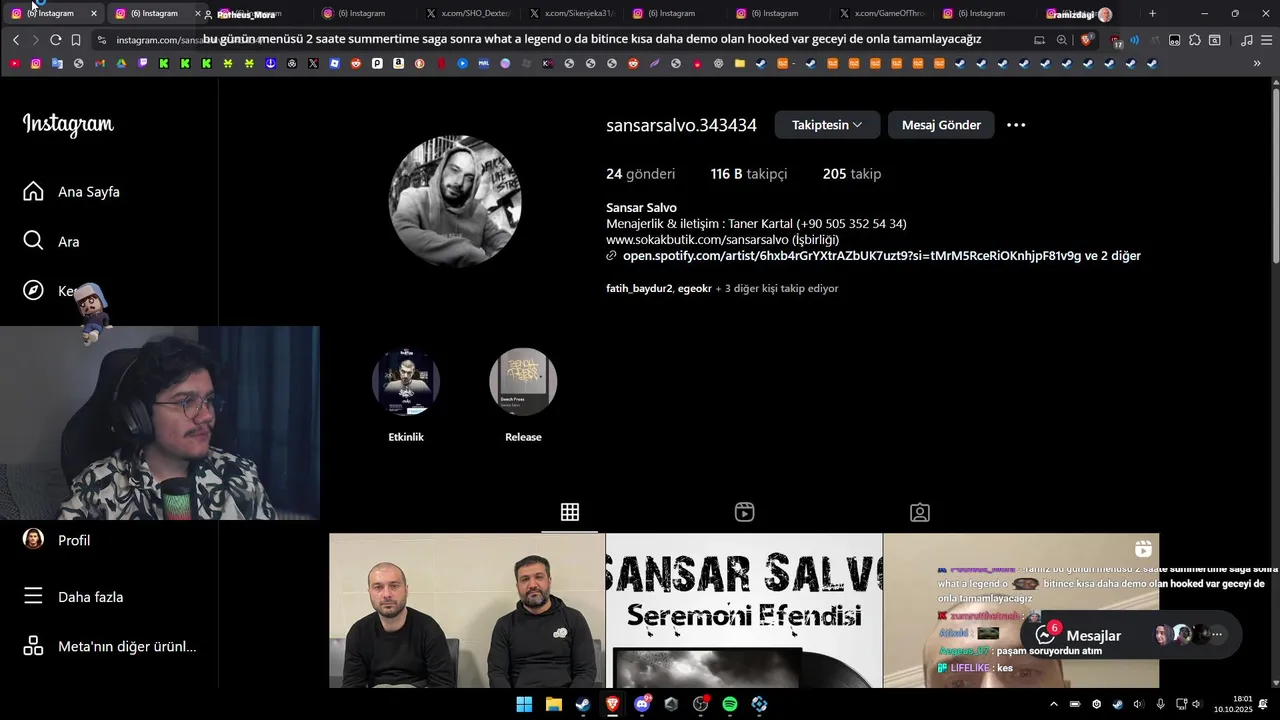Image resolution: width=1280 pixels, height=720 pixels.
Task: Bookmark this page with the bookmark icon
Action: coord(76,40)
